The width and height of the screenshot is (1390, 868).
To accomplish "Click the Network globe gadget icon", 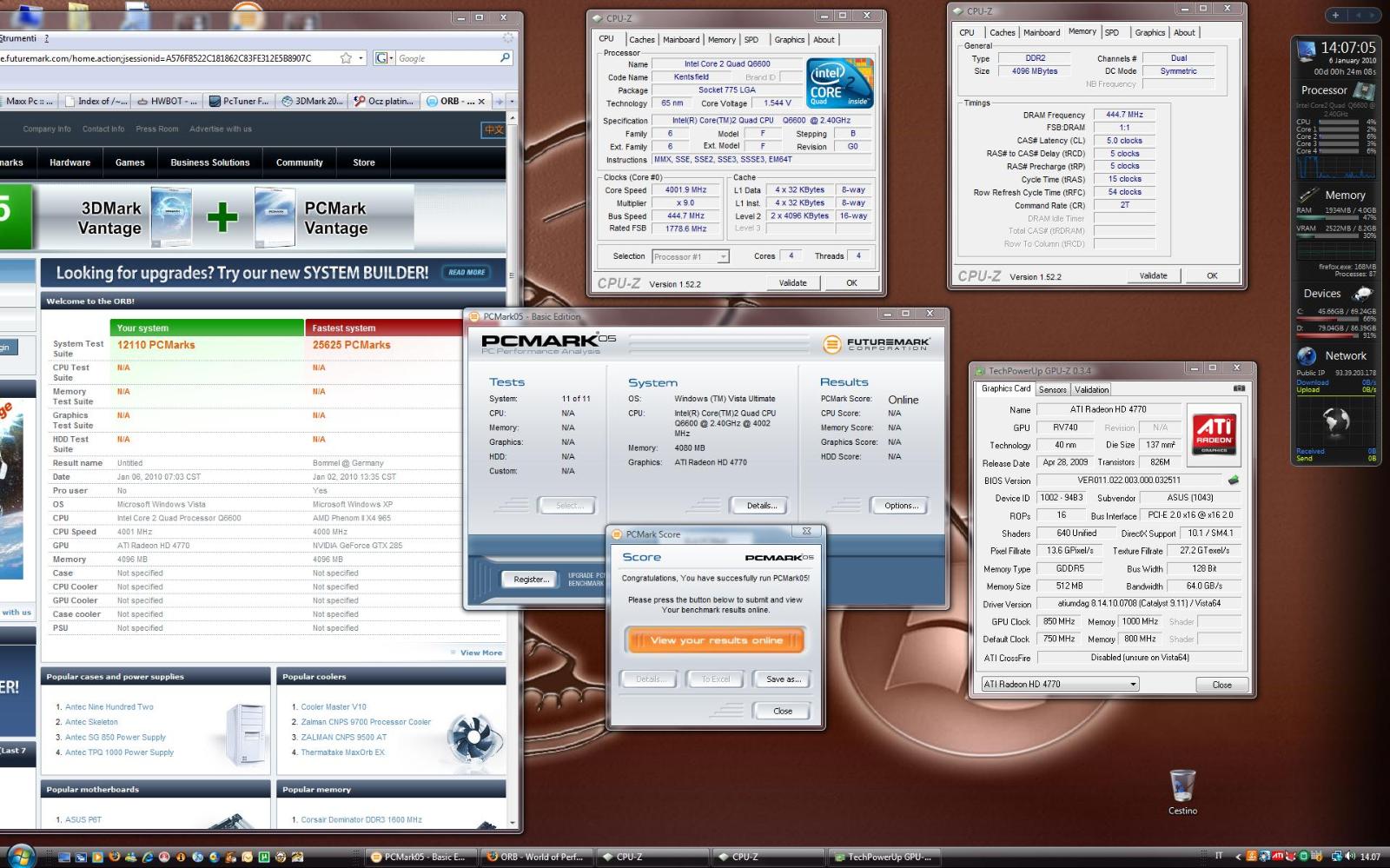I will (x=1307, y=355).
